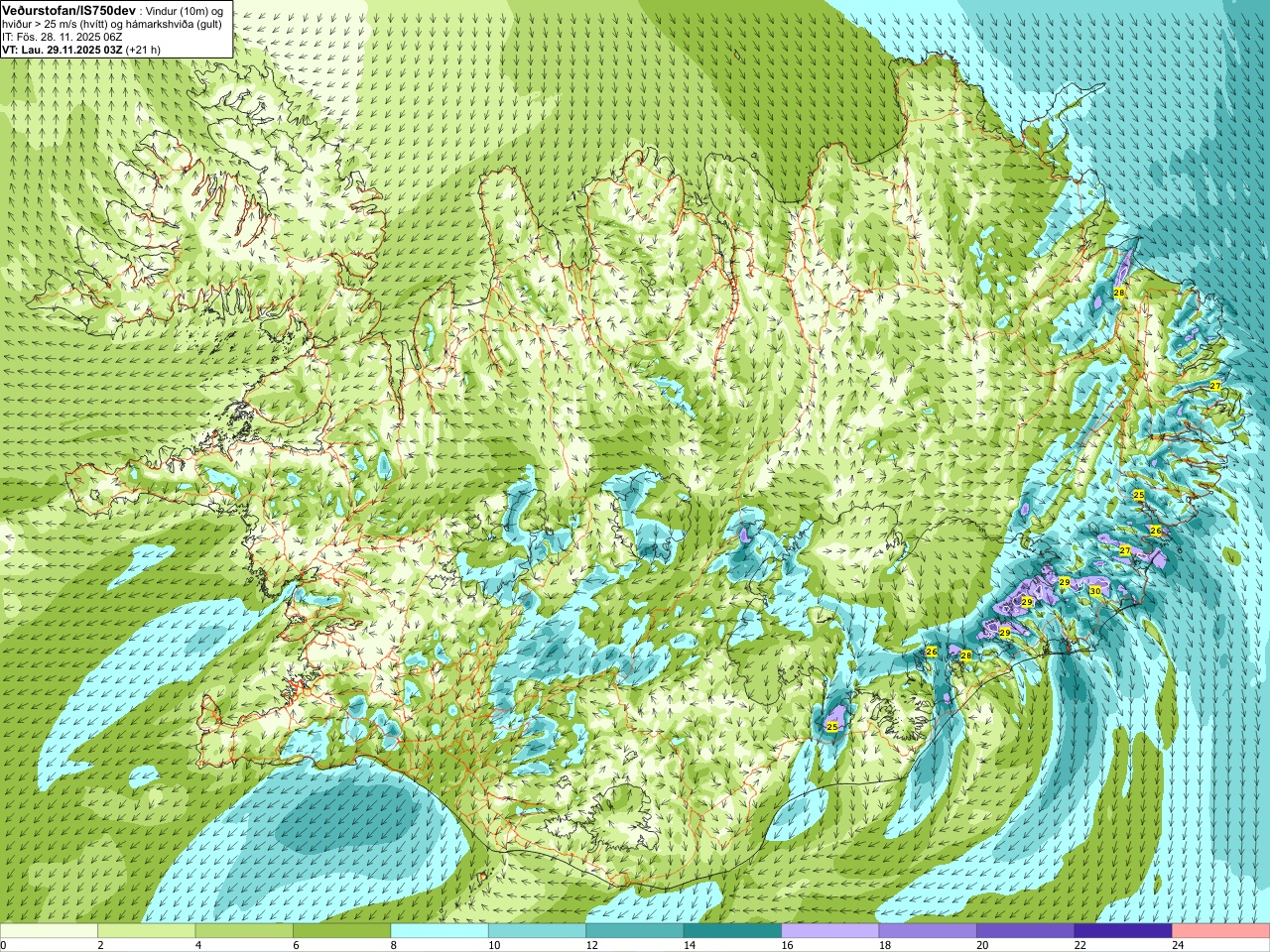The height and width of the screenshot is (952, 1270).
Task: Click the scale number 20
Action: coord(981,945)
